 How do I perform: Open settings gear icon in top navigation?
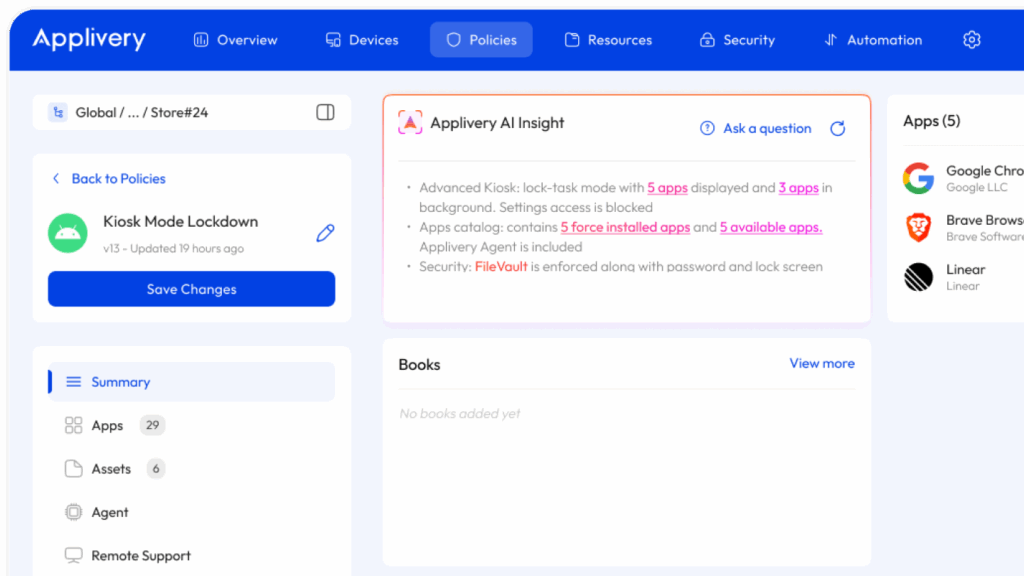(x=971, y=40)
